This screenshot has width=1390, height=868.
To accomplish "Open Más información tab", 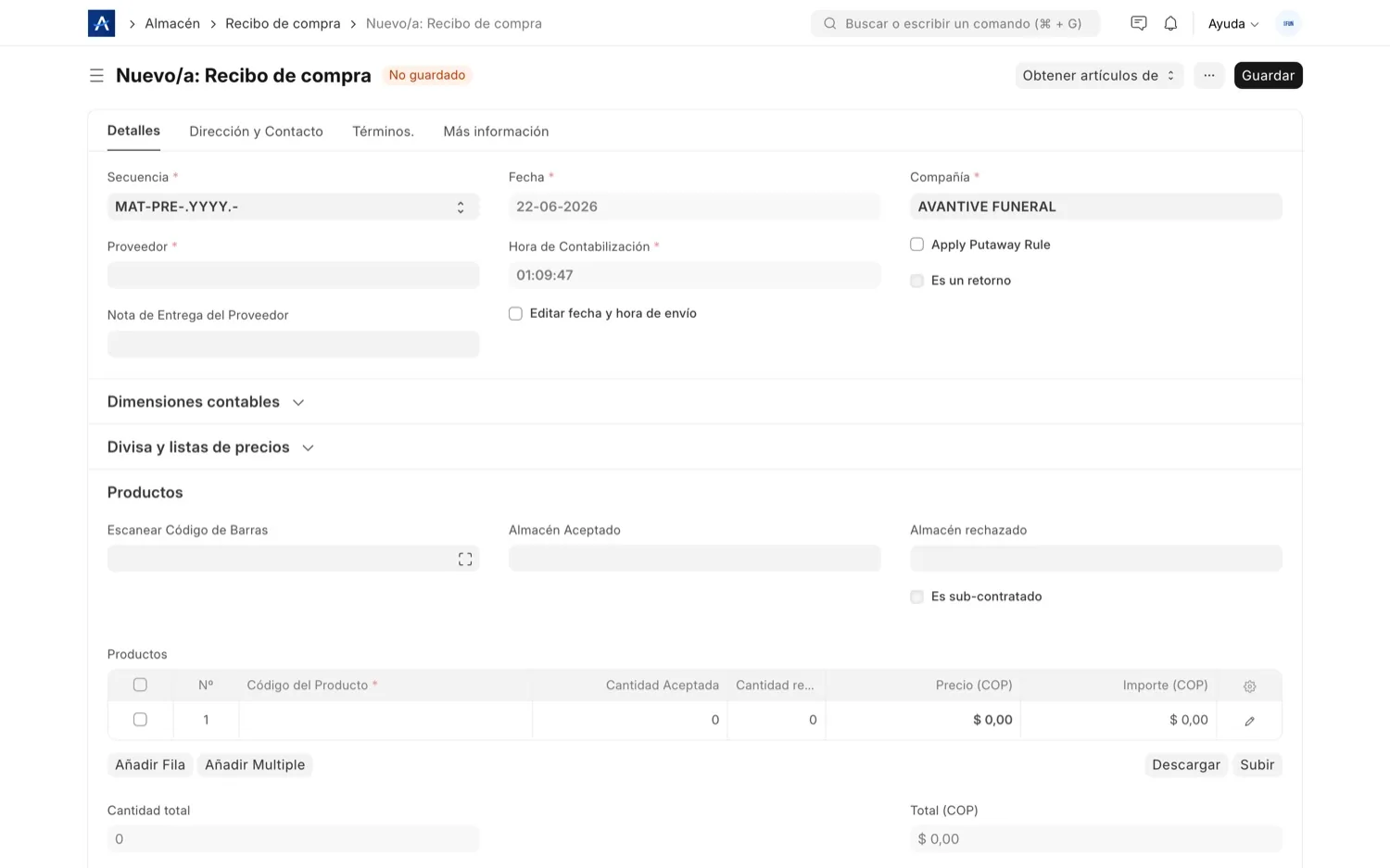I will pyautogui.click(x=496, y=132).
